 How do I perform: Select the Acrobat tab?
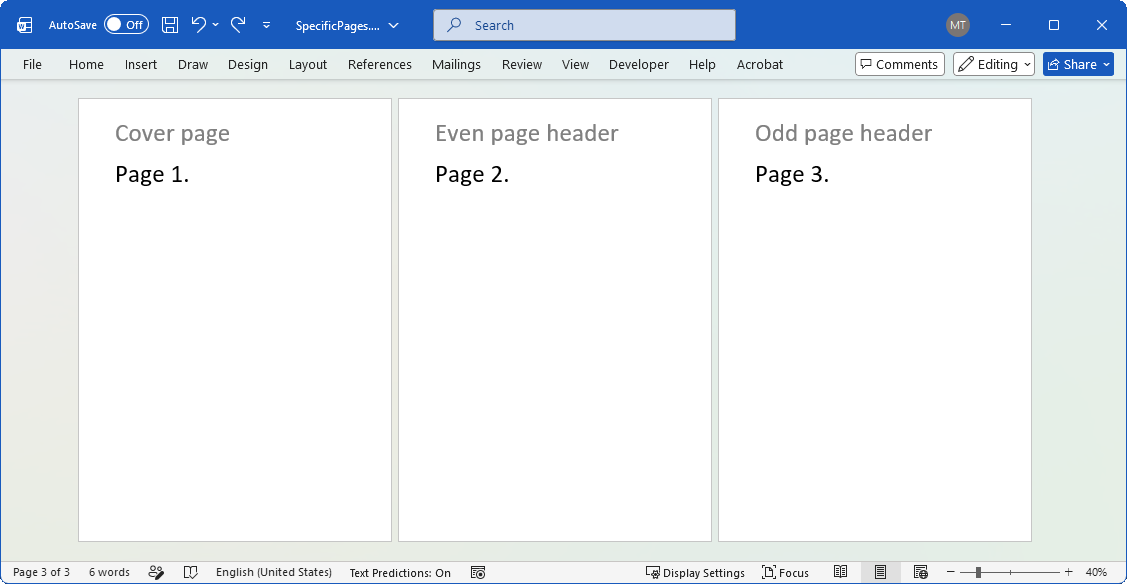point(760,65)
